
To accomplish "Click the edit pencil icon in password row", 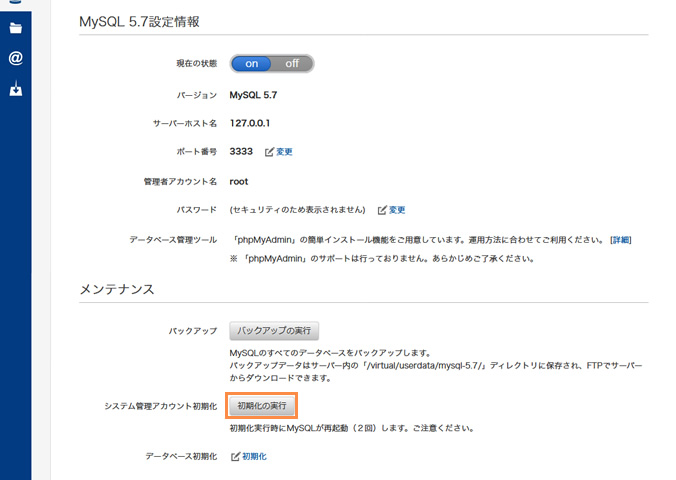I will 382,210.
